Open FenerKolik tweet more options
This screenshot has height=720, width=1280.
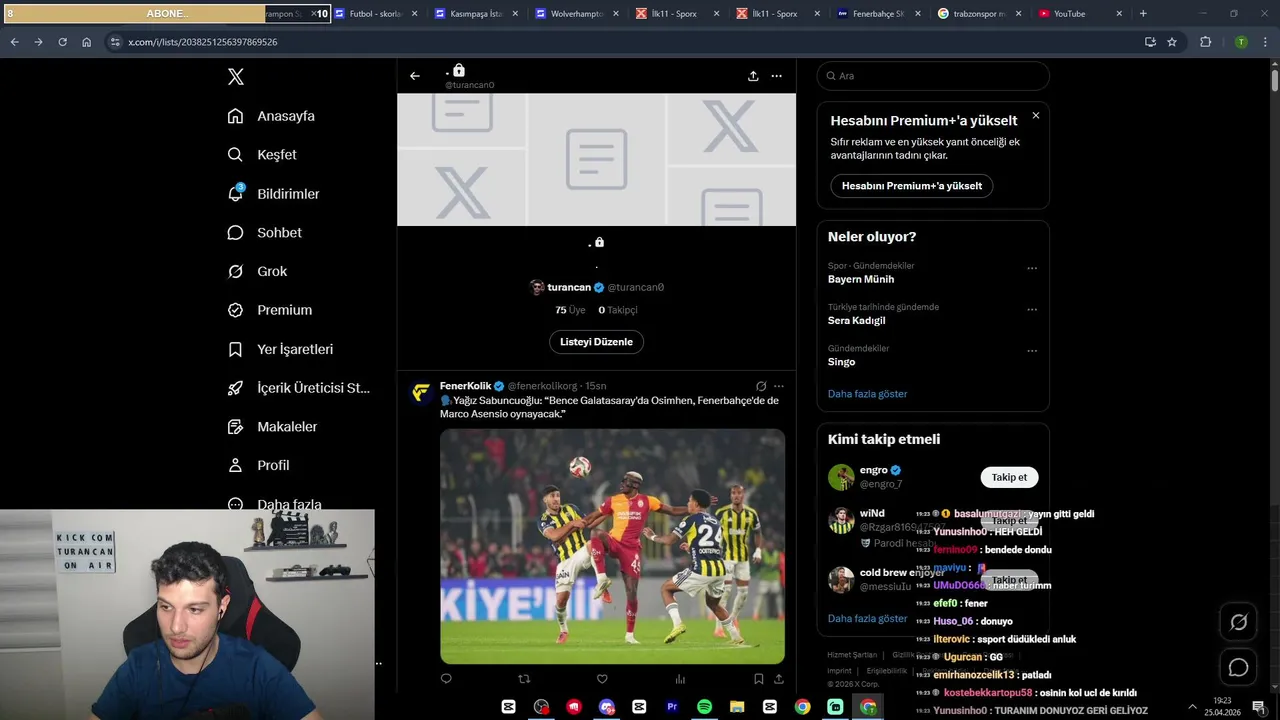pos(779,386)
